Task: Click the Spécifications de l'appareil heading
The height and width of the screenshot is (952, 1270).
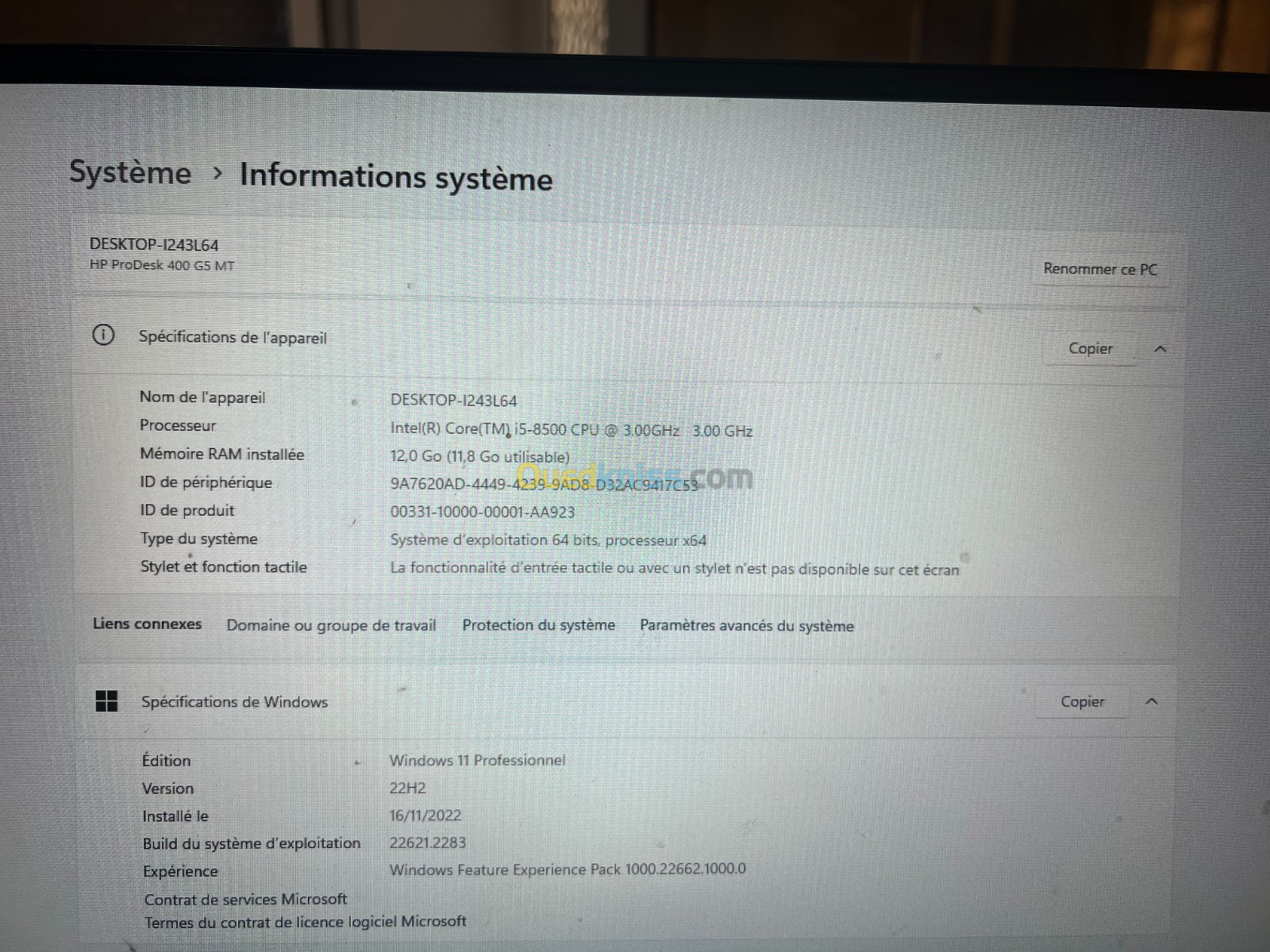Action: click(233, 337)
